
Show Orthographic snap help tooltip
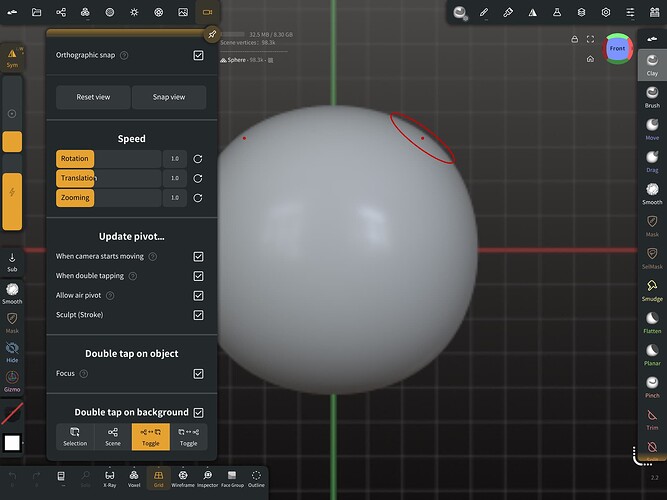(124, 55)
